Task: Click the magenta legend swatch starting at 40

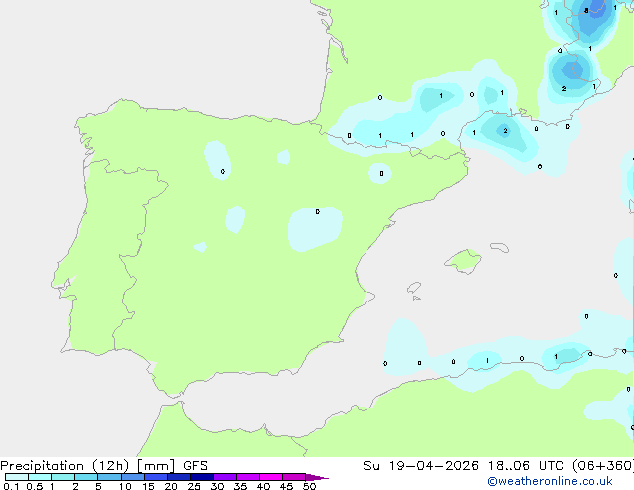Action: pos(271,477)
